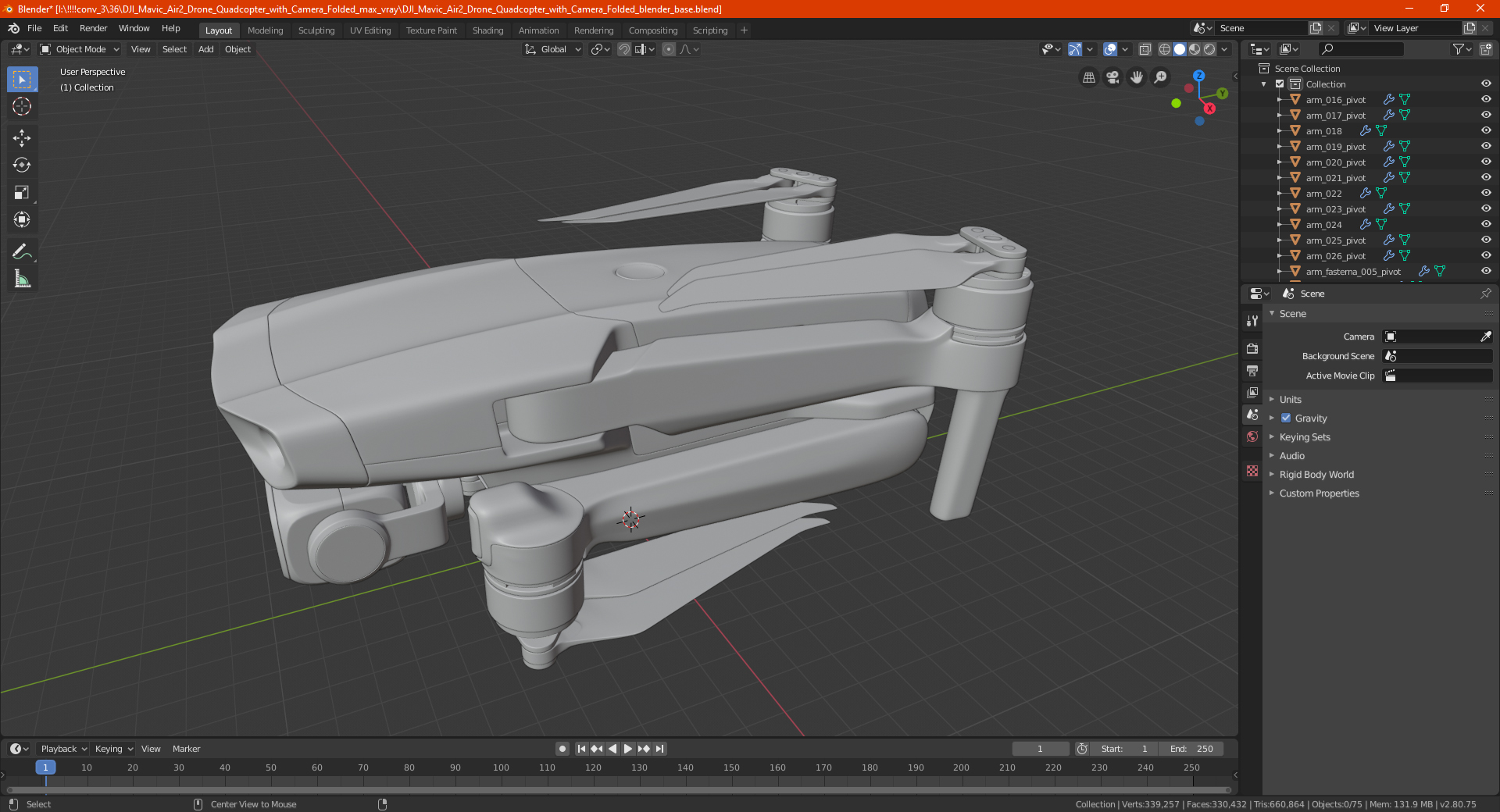Open the Output properties tab
The image size is (1500, 812).
[1252, 370]
